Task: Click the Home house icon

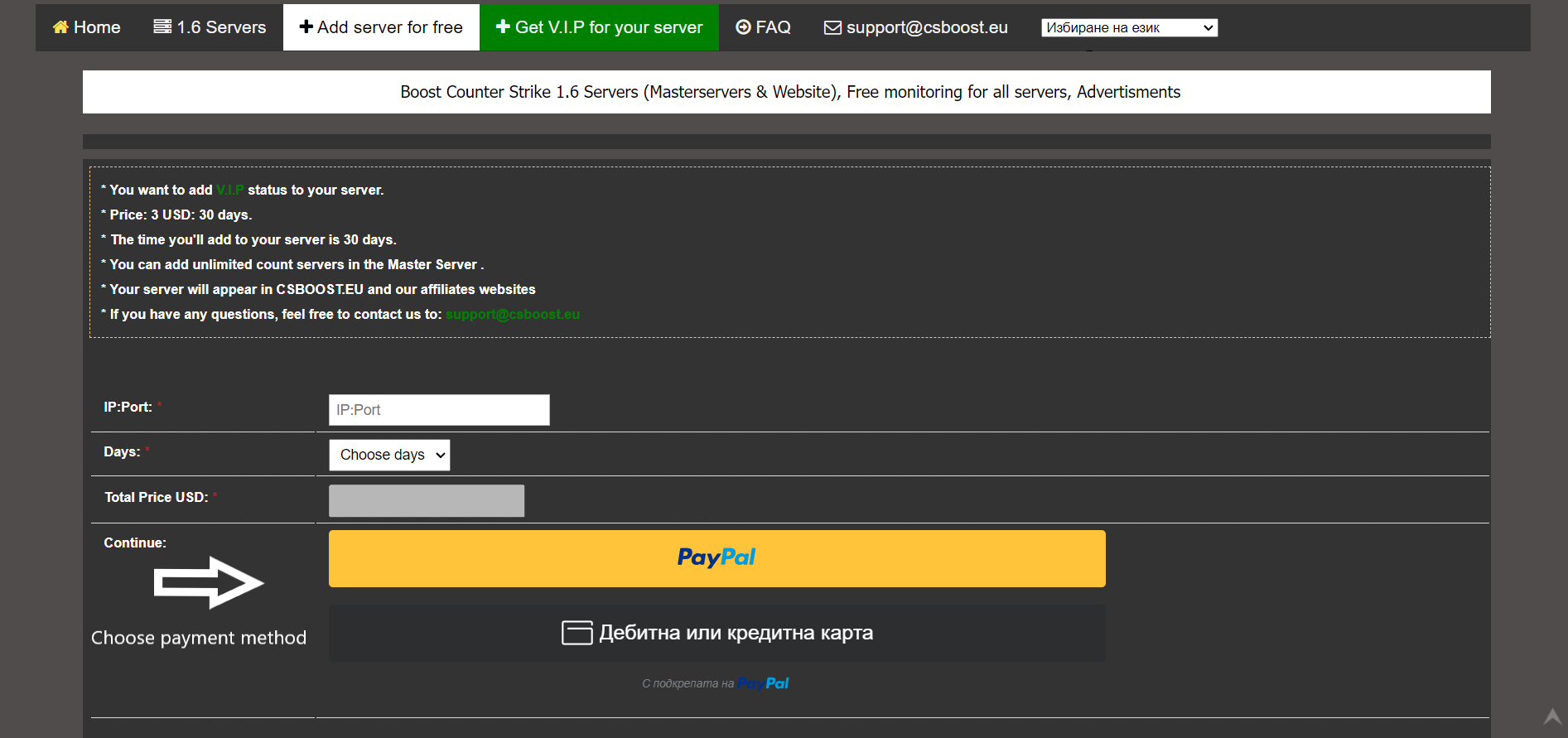Action: click(x=60, y=27)
